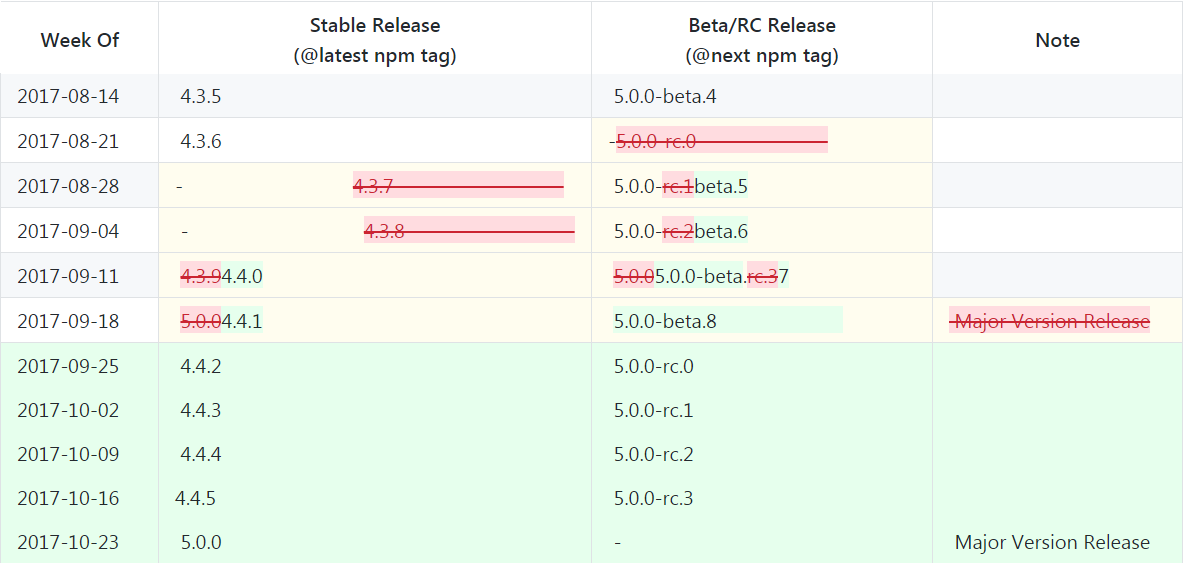The image size is (1184, 564).
Task: Click the struck-through 4.3.7 version
Action: (458, 186)
